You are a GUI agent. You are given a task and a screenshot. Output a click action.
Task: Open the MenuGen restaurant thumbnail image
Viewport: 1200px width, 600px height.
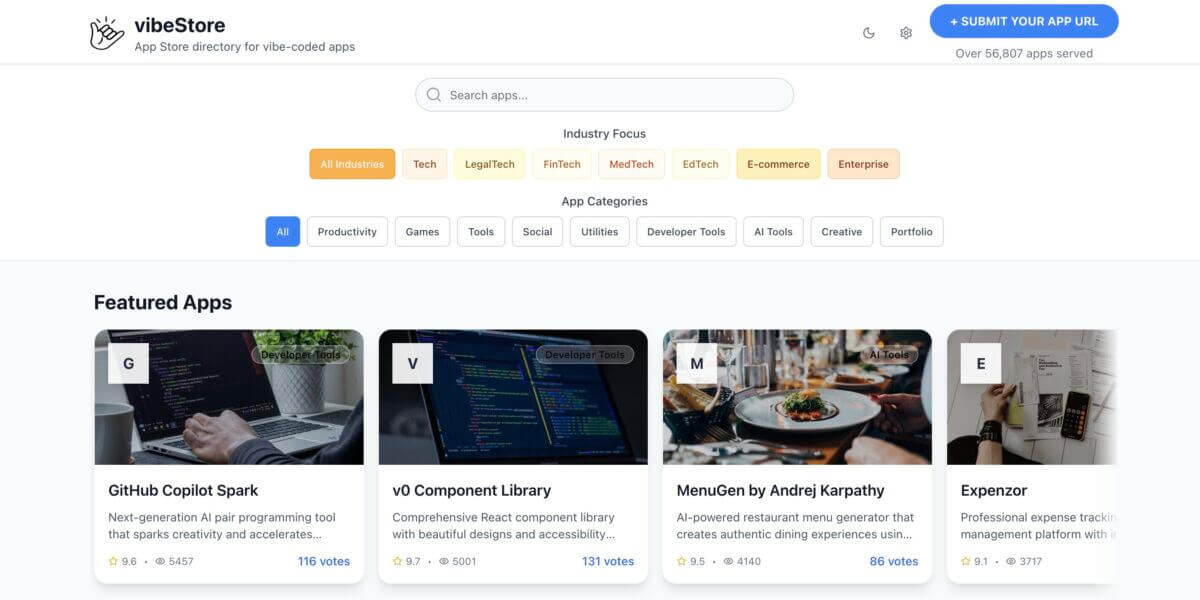797,397
